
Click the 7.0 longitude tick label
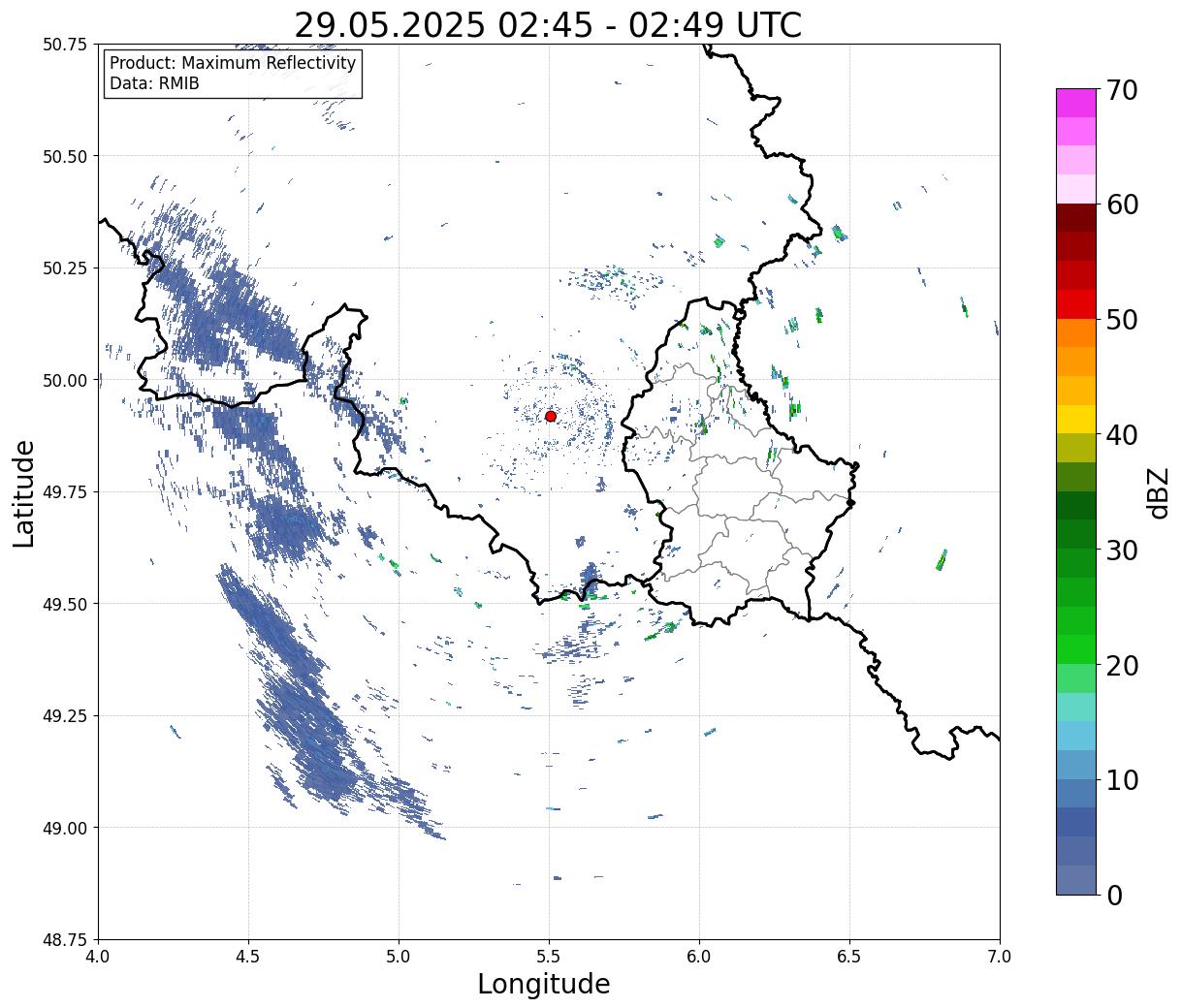(x=1000, y=957)
